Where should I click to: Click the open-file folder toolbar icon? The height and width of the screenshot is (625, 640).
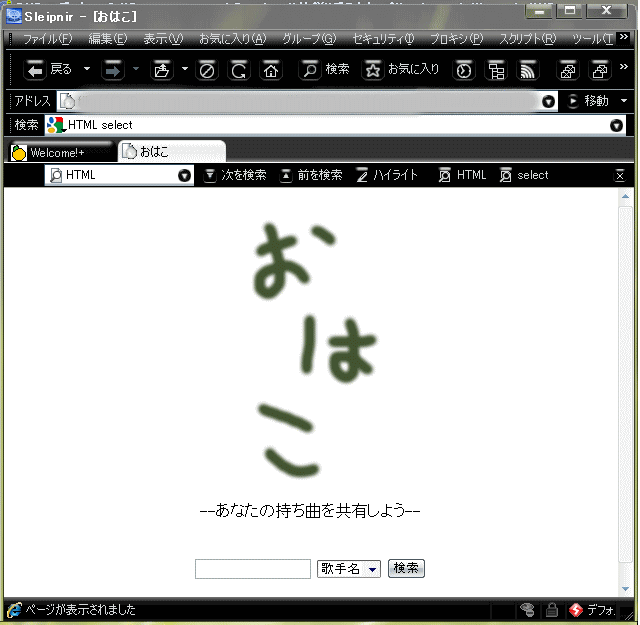(x=162, y=70)
